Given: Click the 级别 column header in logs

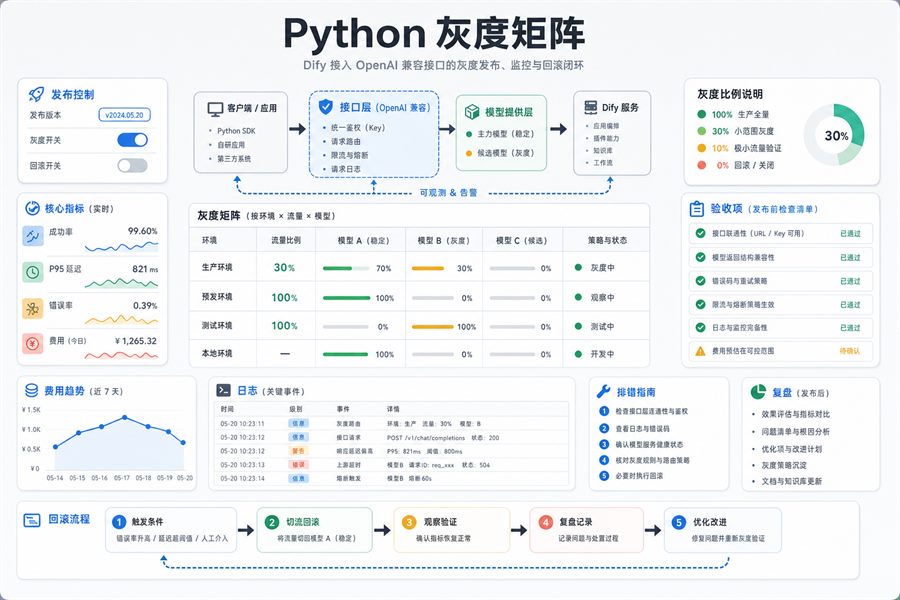Looking at the screenshot, I should pos(296,409).
